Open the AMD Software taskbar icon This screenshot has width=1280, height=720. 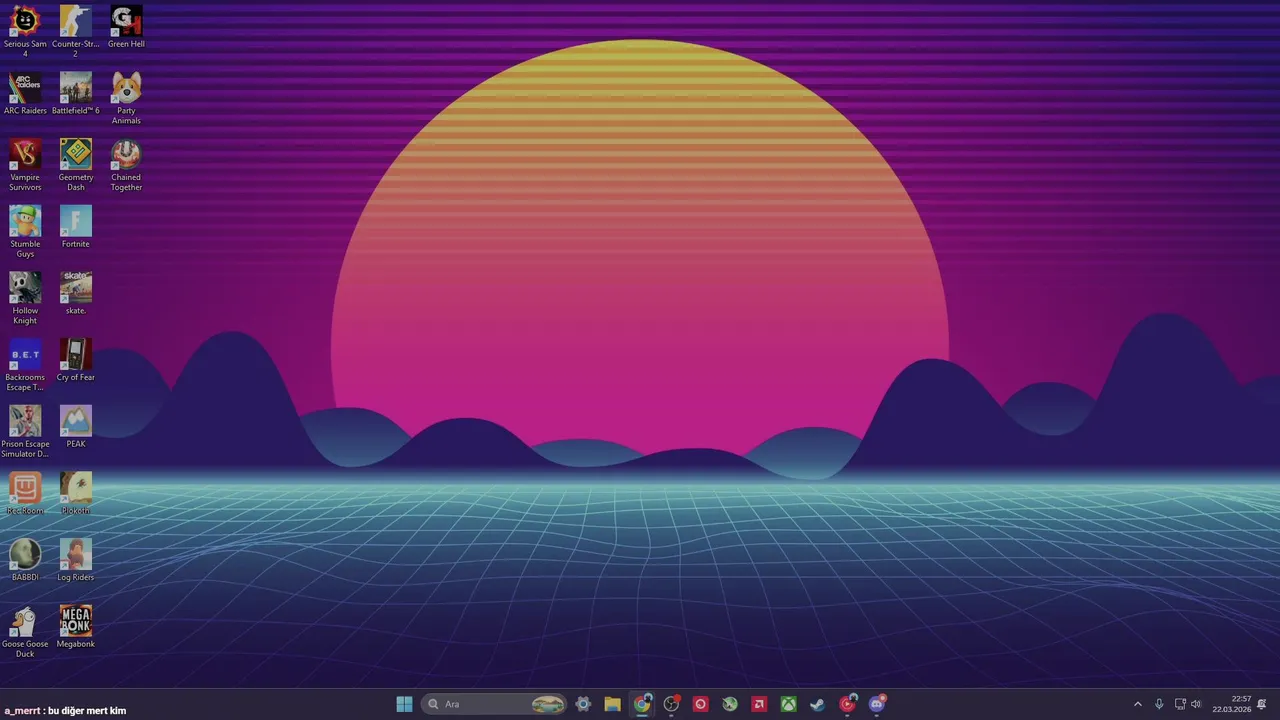(x=759, y=704)
